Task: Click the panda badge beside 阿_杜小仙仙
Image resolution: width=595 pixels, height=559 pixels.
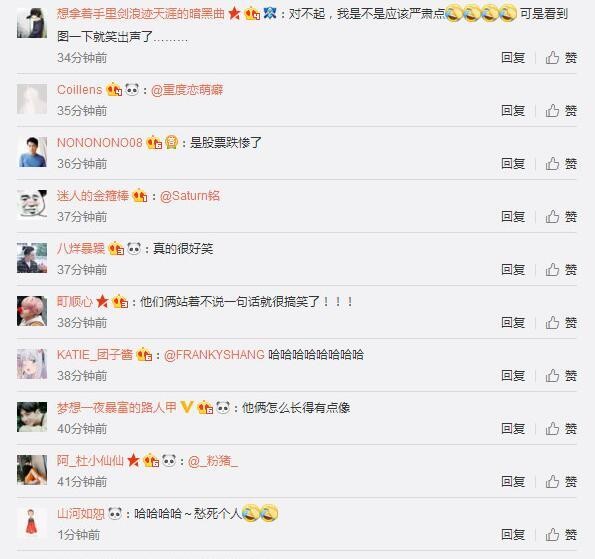Action: tap(169, 460)
